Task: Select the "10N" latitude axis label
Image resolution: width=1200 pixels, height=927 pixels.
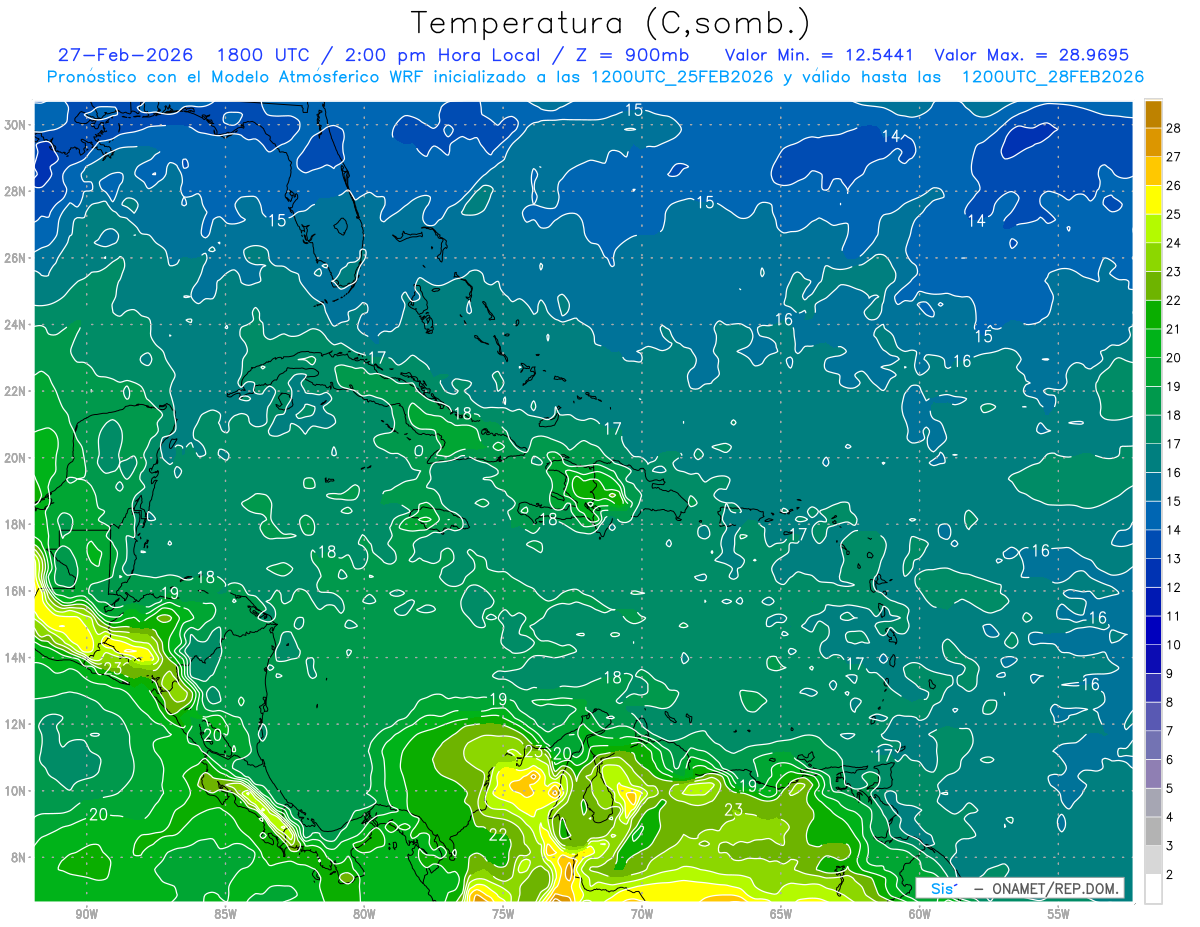Action: (x=15, y=791)
